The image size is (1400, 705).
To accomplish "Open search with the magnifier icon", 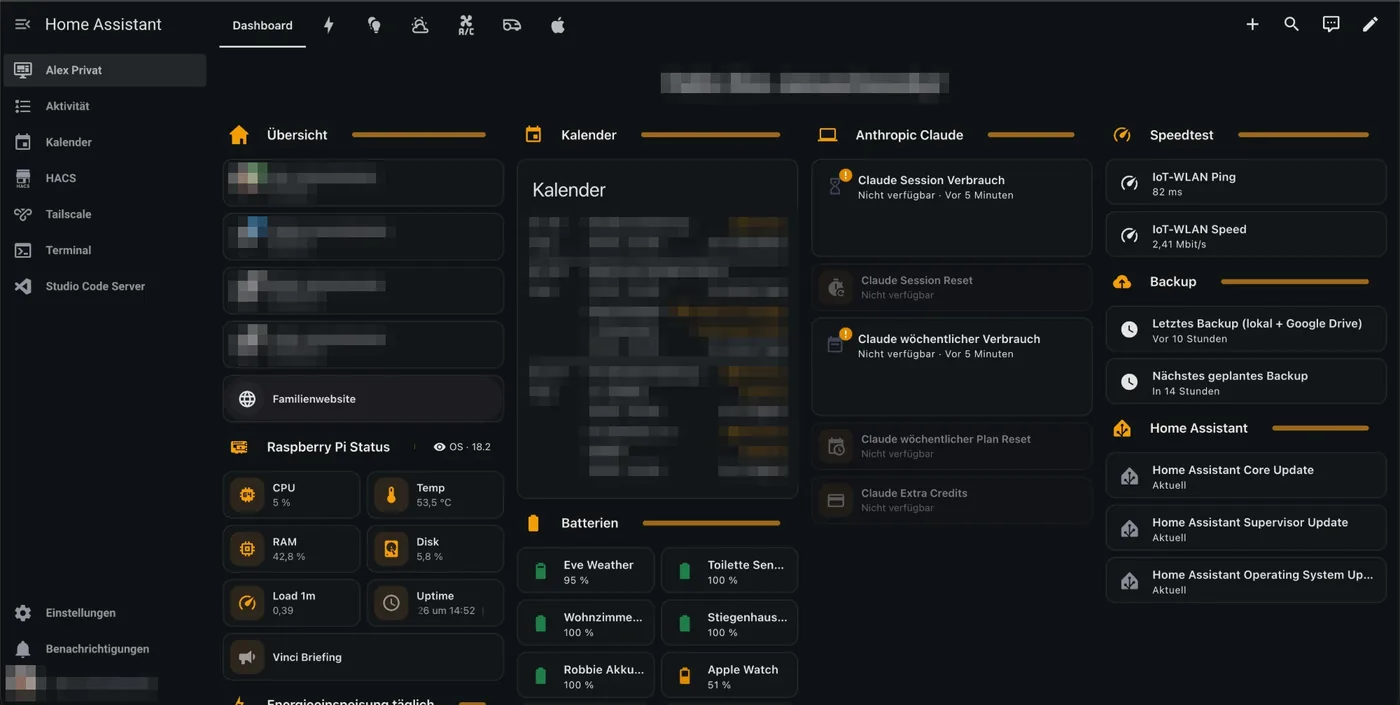I will [x=1291, y=24].
